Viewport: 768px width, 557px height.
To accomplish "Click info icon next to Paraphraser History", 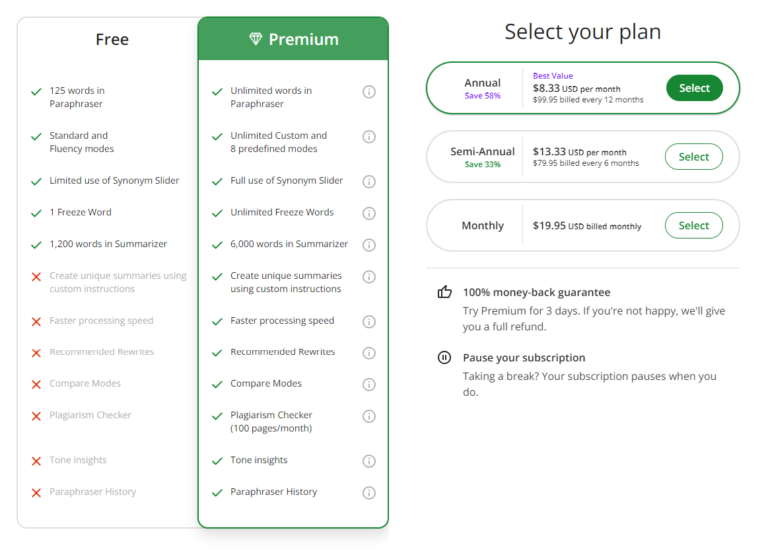I will [x=369, y=492].
